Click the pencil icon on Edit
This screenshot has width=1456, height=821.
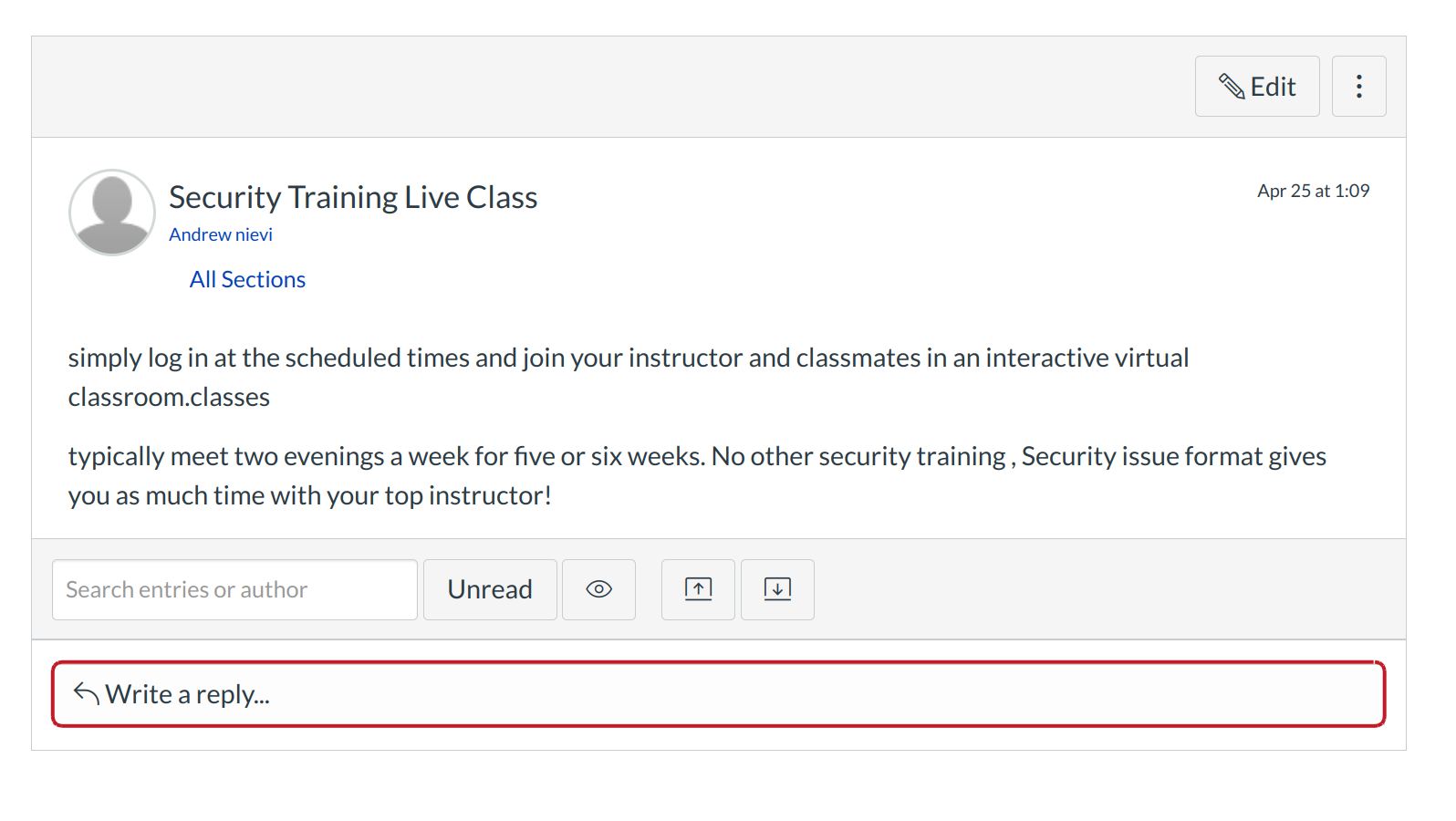click(1232, 87)
